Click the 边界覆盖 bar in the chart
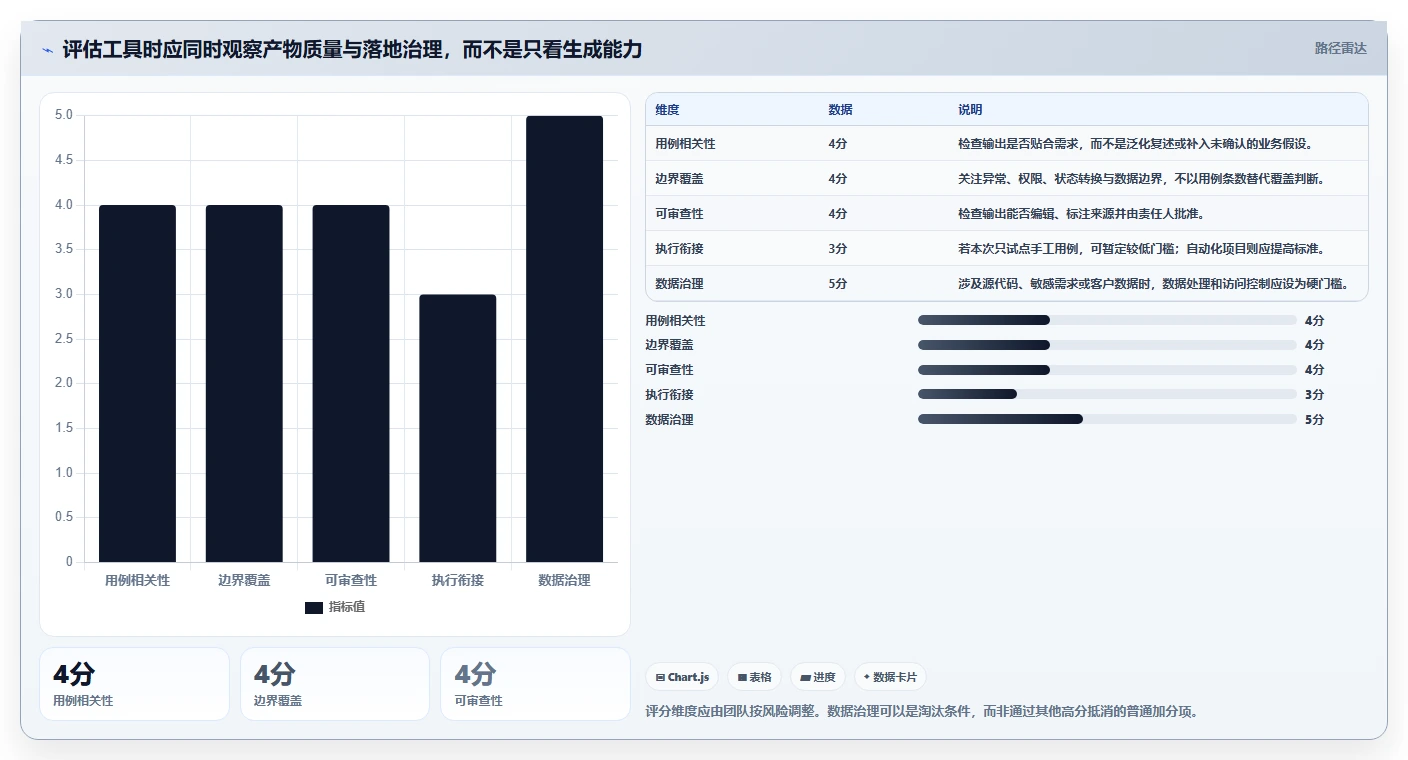The width and height of the screenshot is (1408, 760). [244, 383]
